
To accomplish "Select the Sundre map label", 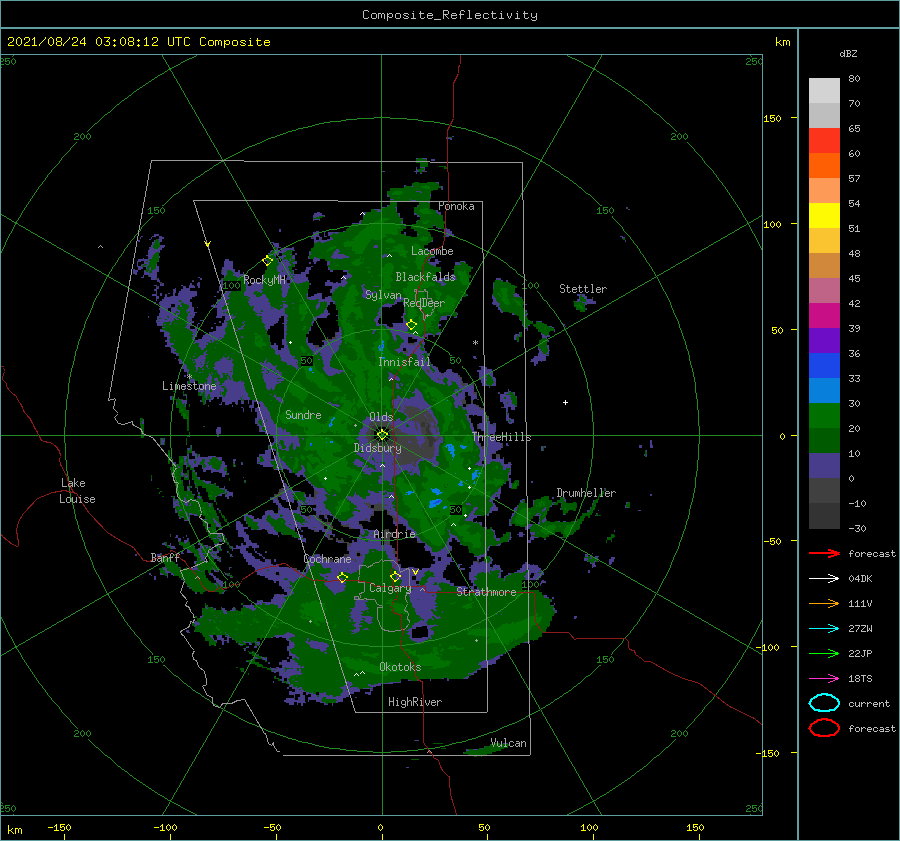I will pyautogui.click(x=303, y=414).
